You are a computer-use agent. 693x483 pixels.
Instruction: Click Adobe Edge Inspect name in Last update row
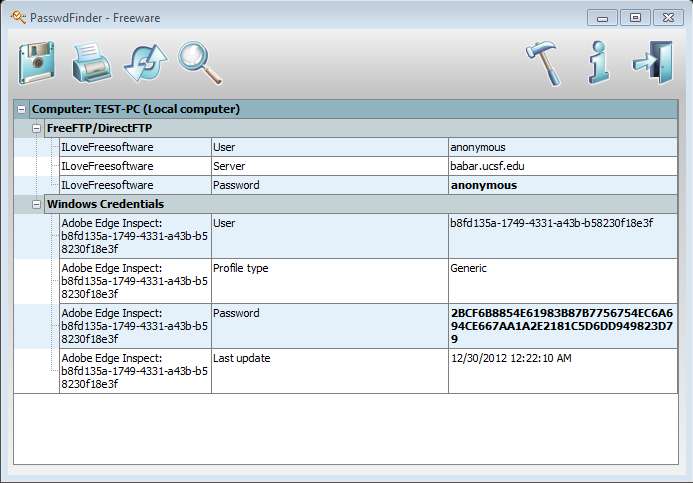[134, 371]
